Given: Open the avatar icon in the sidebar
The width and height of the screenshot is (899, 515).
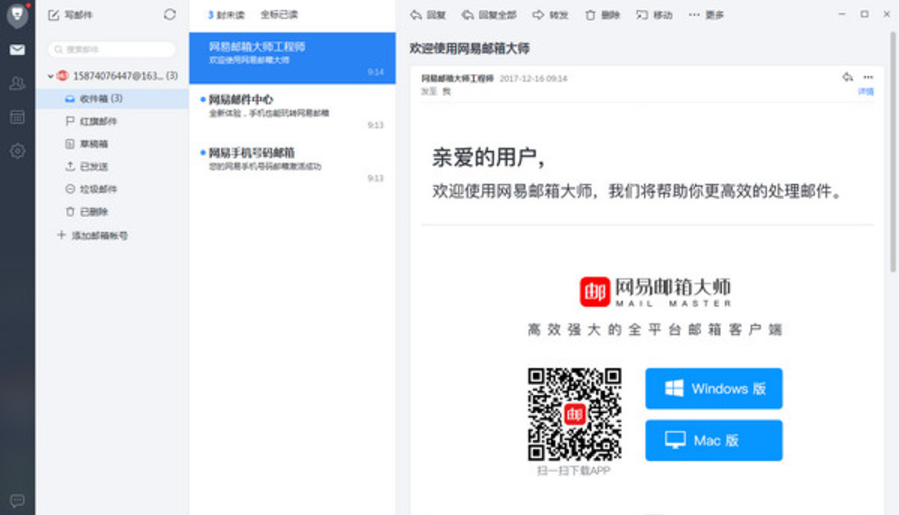Looking at the screenshot, I should (x=17, y=14).
